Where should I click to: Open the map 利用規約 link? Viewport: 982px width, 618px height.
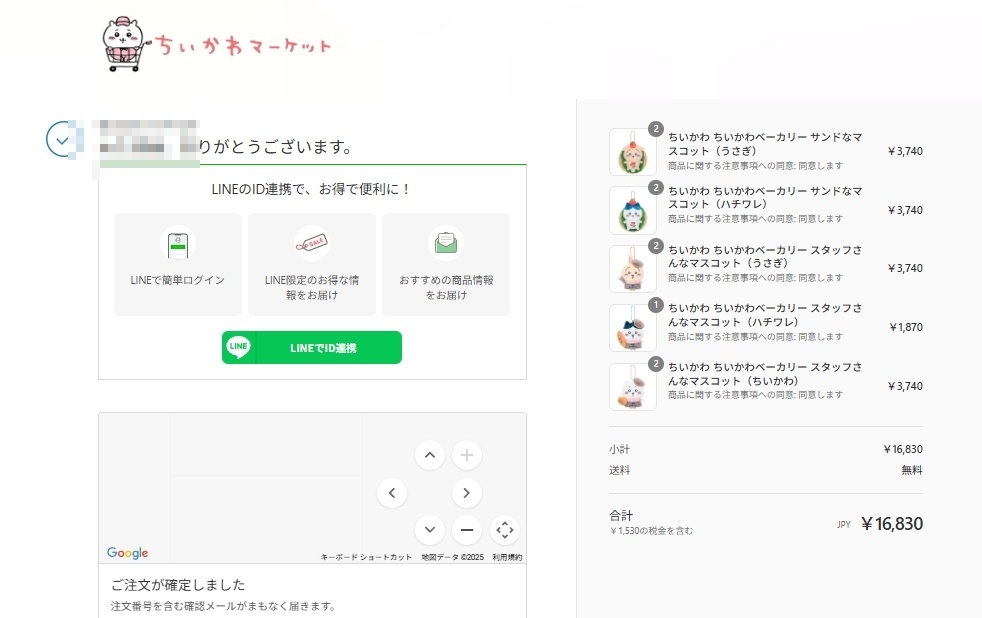point(507,557)
